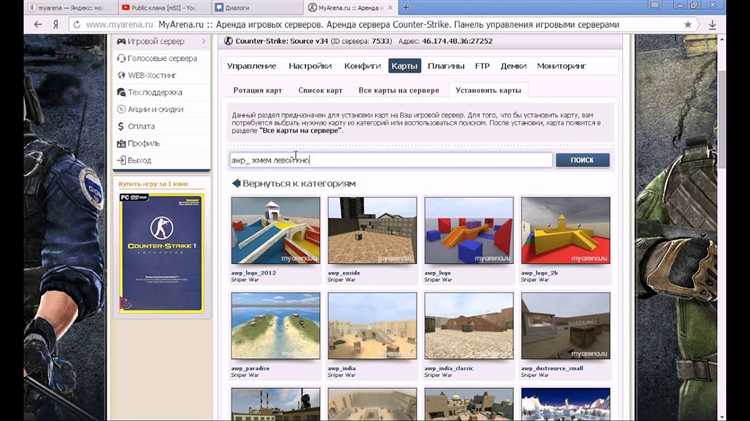Image resolution: width=750 pixels, height=421 pixels.
Task: Open Профиль sidebar link
Action: [143, 143]
